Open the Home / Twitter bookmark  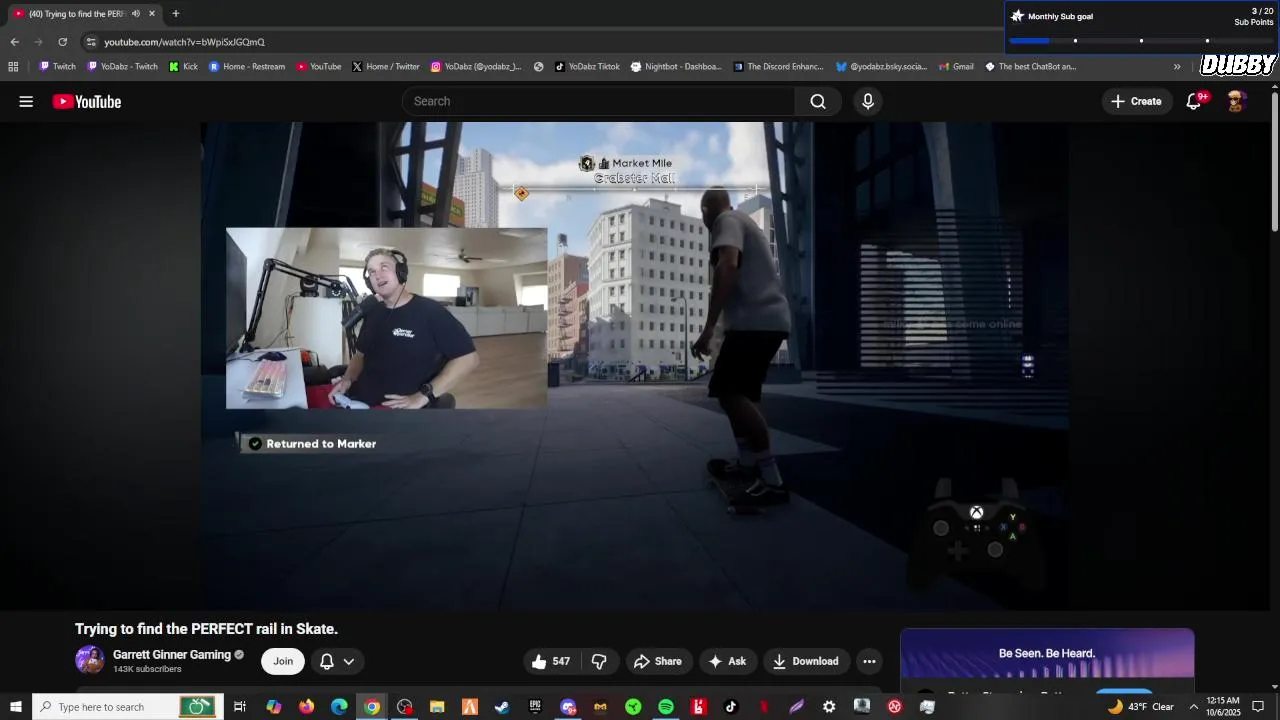tap(385, 67)
